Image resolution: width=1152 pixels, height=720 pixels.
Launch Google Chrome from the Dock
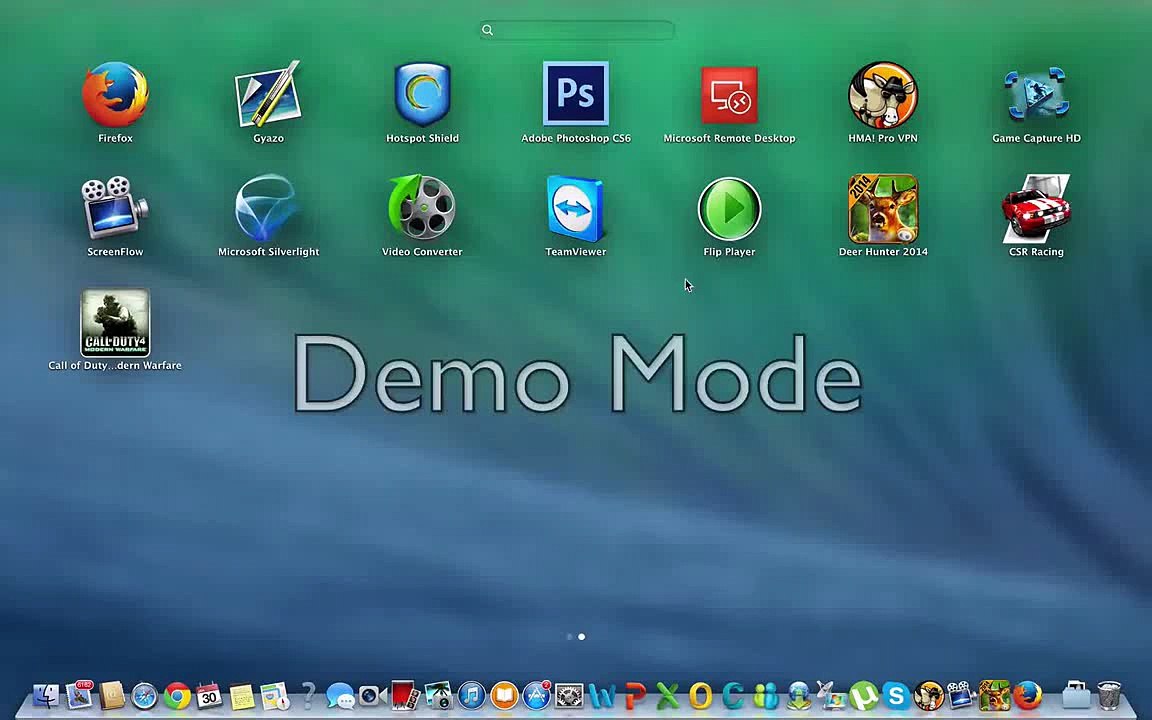(x=177, y=696)
